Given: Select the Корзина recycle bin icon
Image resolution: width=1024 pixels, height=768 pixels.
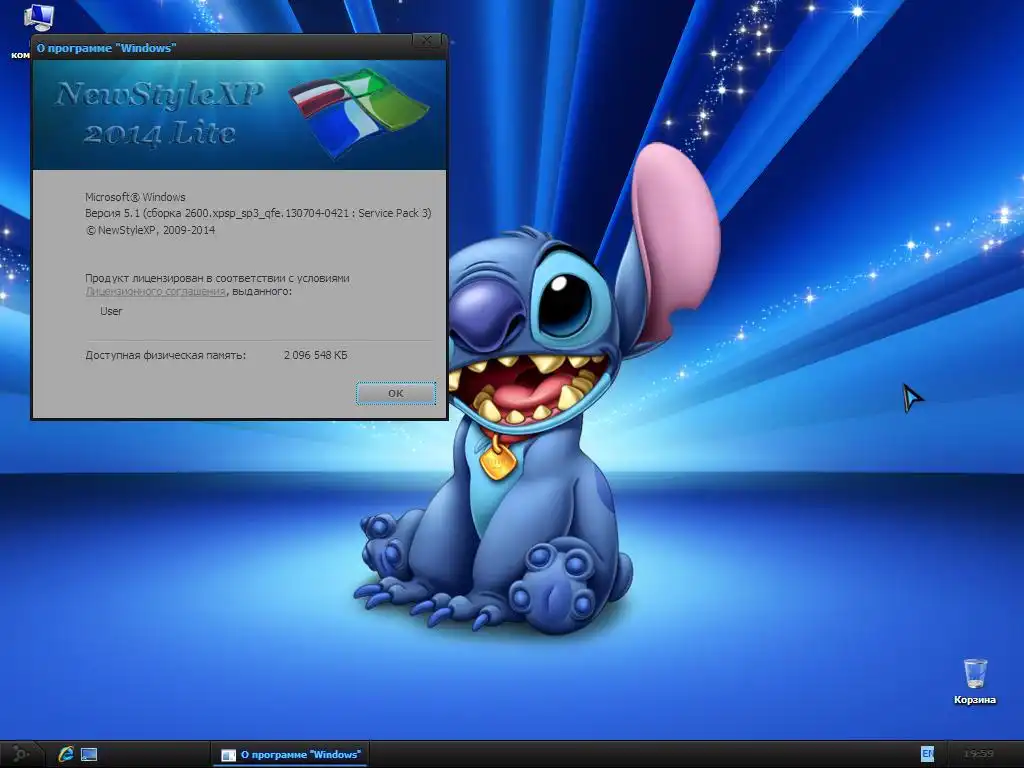Looking at the screenshot, I should (974, 681).
